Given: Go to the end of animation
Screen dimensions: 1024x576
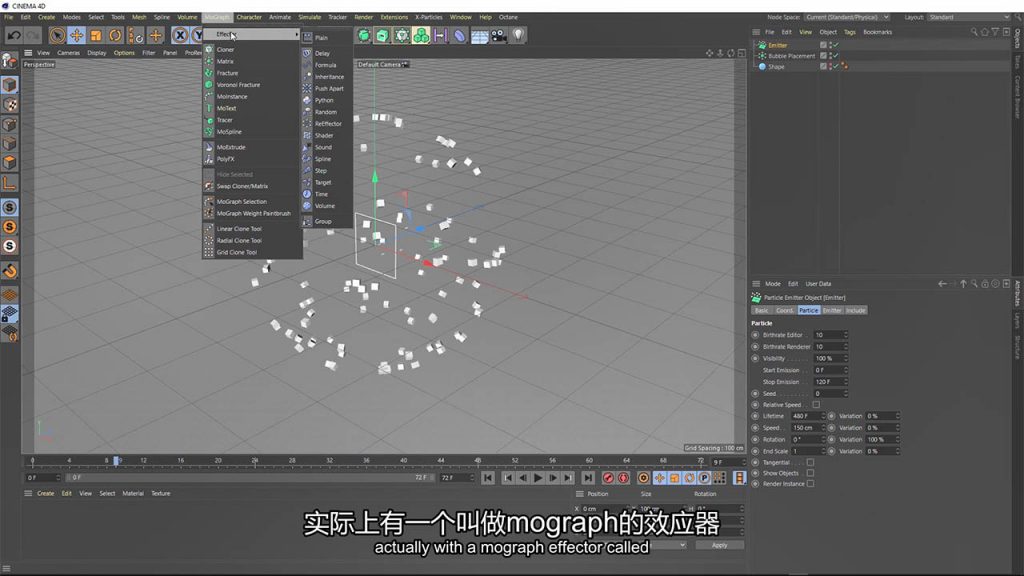Looking at the screenshot, I should (588, 478).
